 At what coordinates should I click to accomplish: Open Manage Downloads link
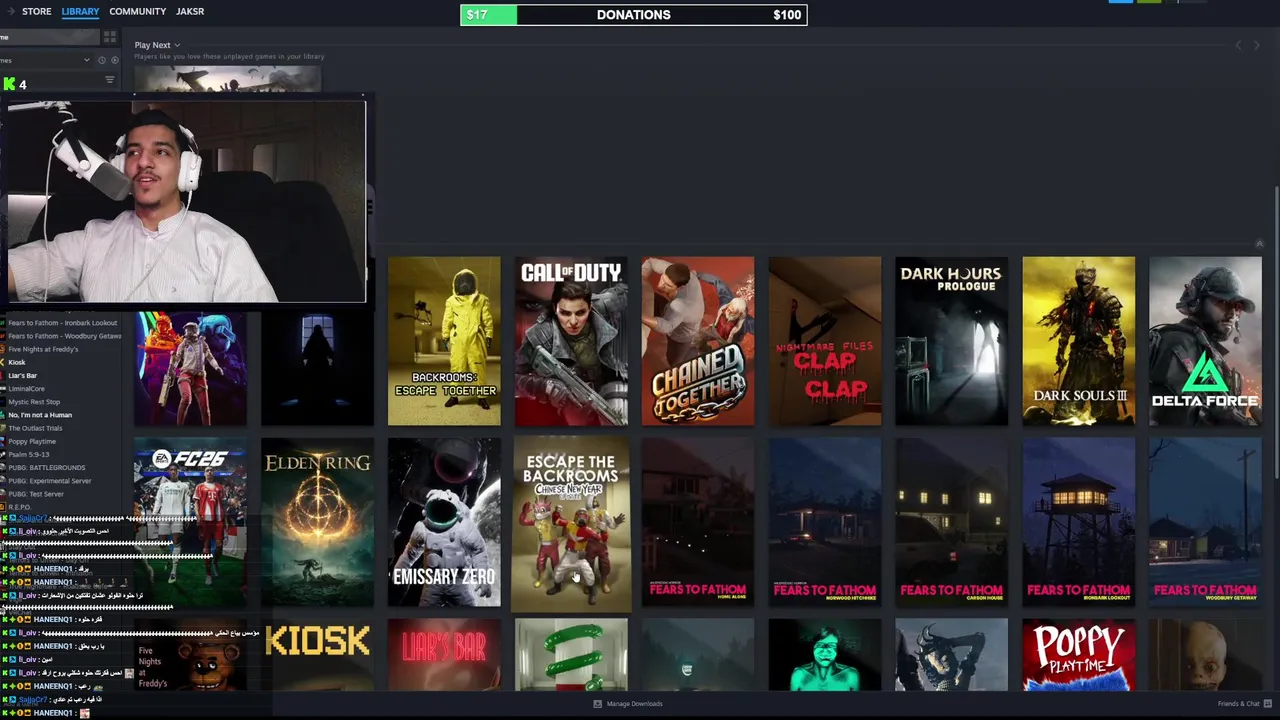tap(628, 704)
